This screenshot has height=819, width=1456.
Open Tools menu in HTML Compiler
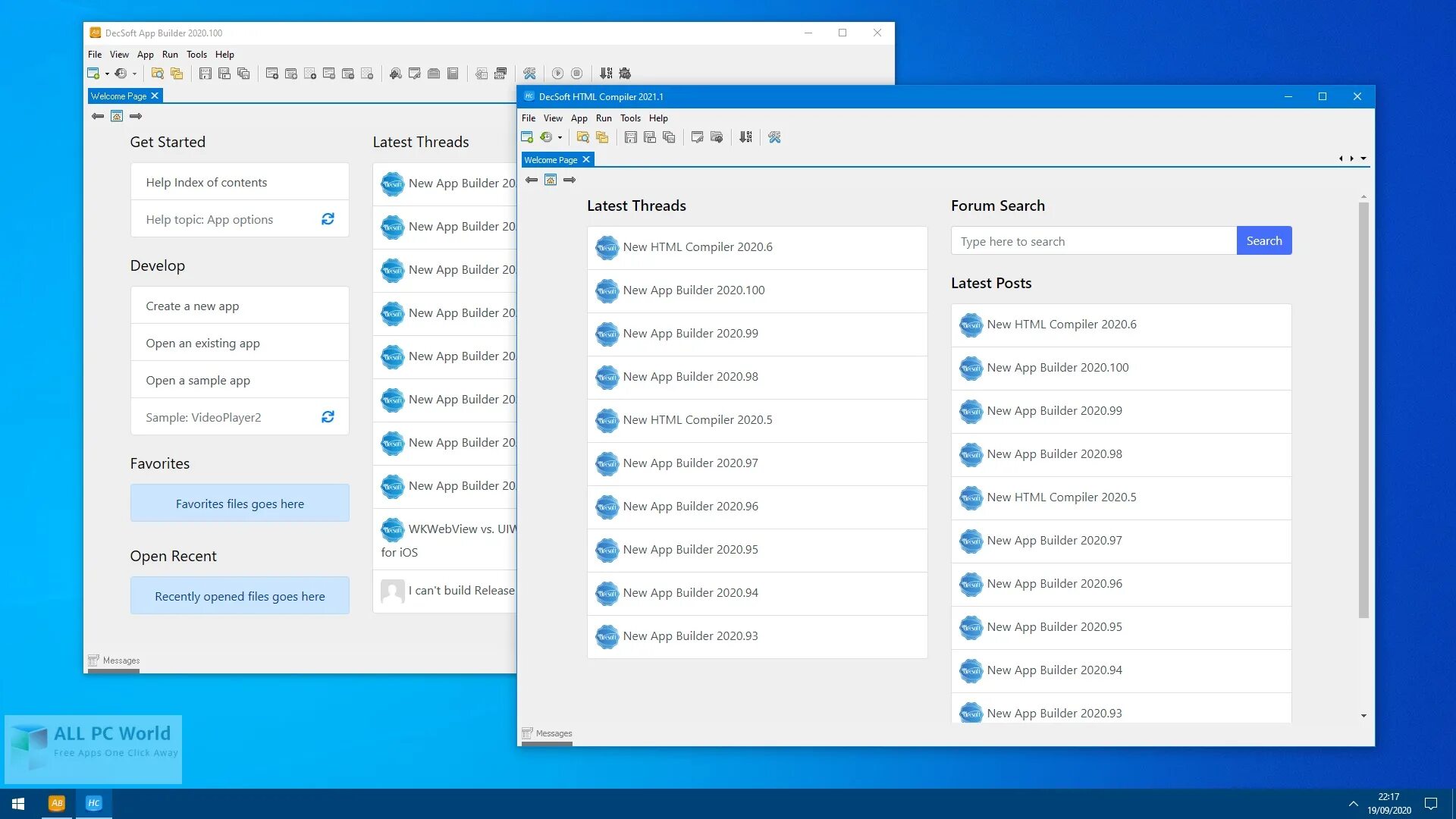(630, 118)
